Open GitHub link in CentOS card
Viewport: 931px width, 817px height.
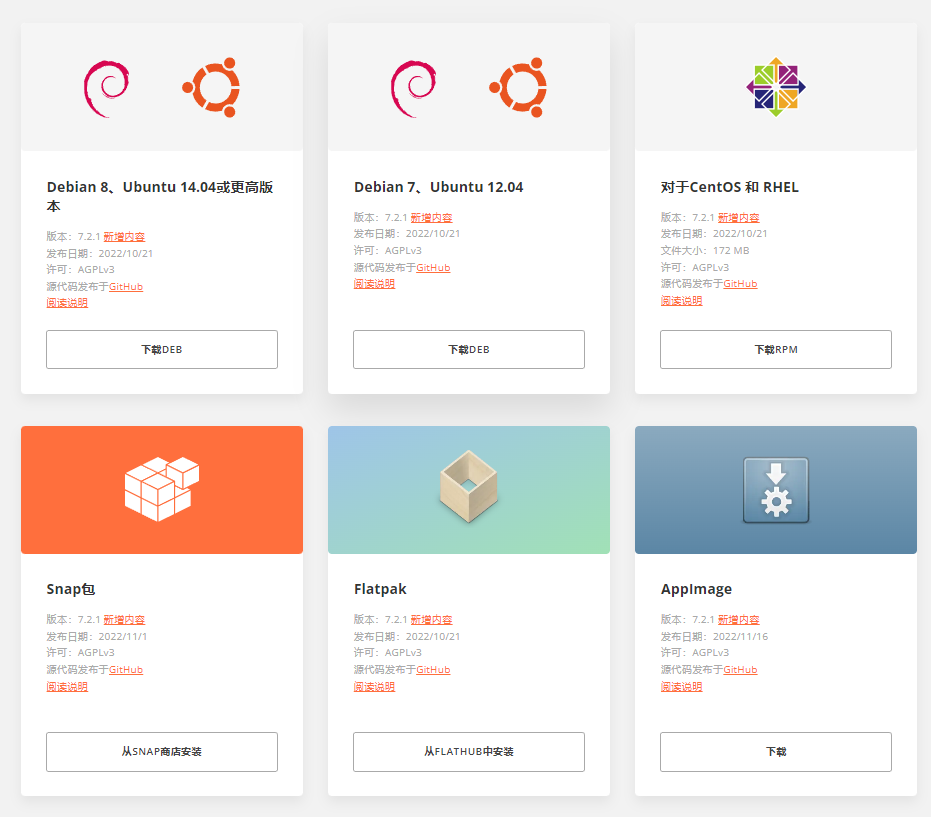pyautogui.click(x=740, y=283)
